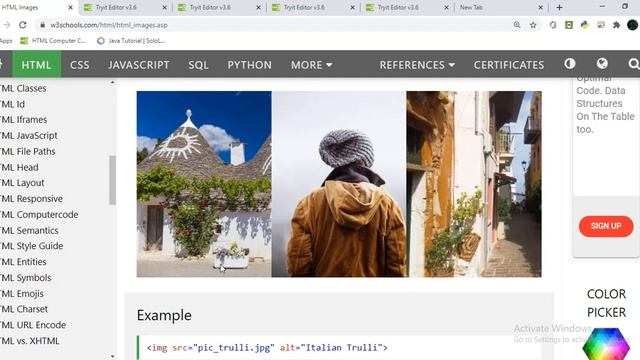The height and width of the screenshot is (360, 640).
Task: Click the girl in jacket image
Action: click(339, 184)
